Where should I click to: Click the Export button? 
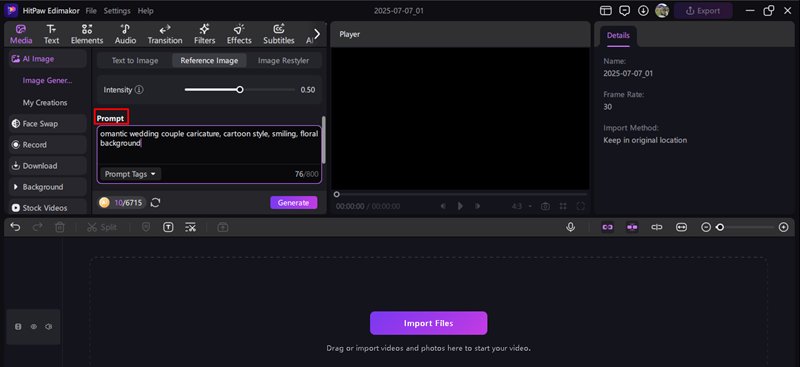(x=703, y=11)
